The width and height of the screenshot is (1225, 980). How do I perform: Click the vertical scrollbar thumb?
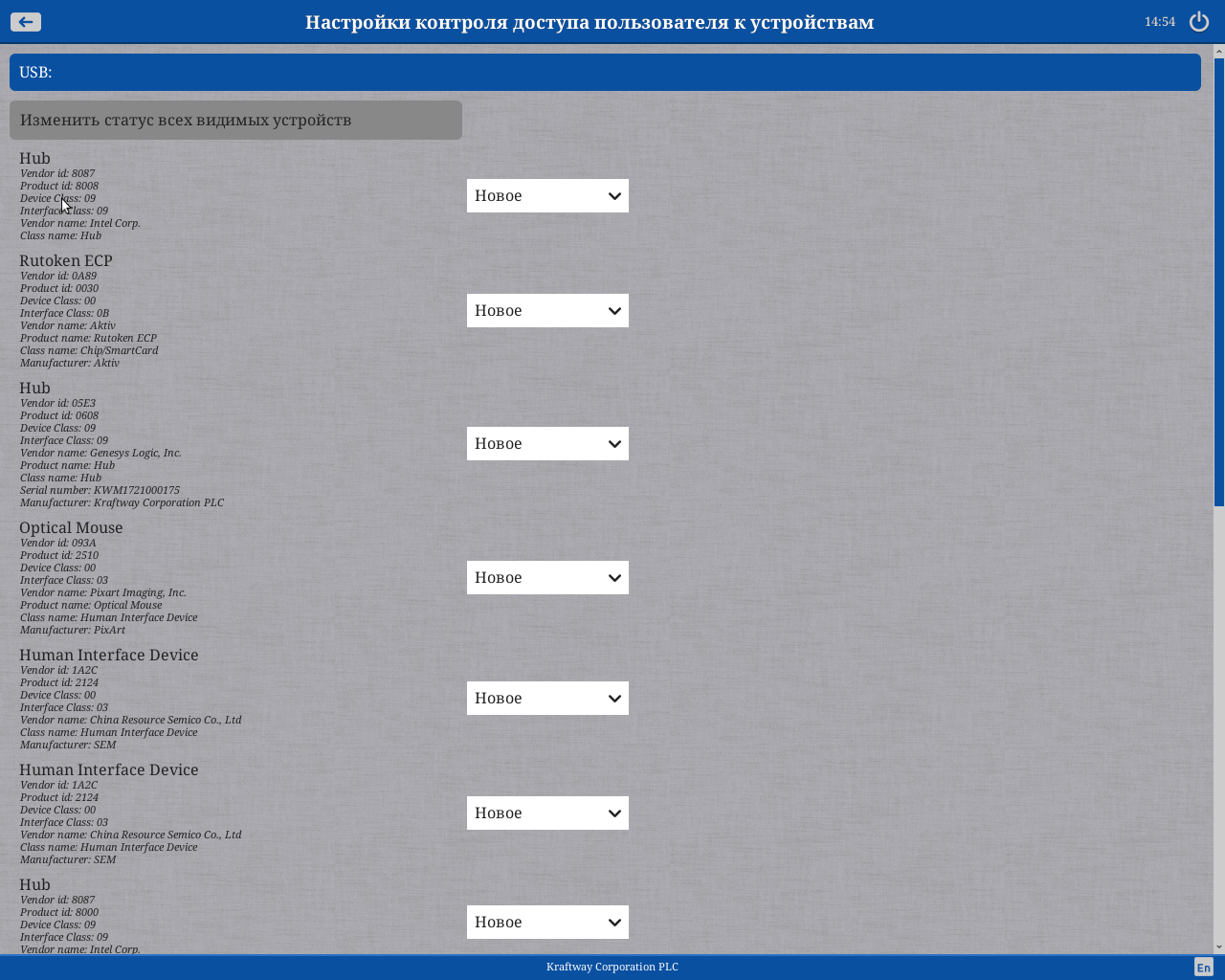(1218, 278)
